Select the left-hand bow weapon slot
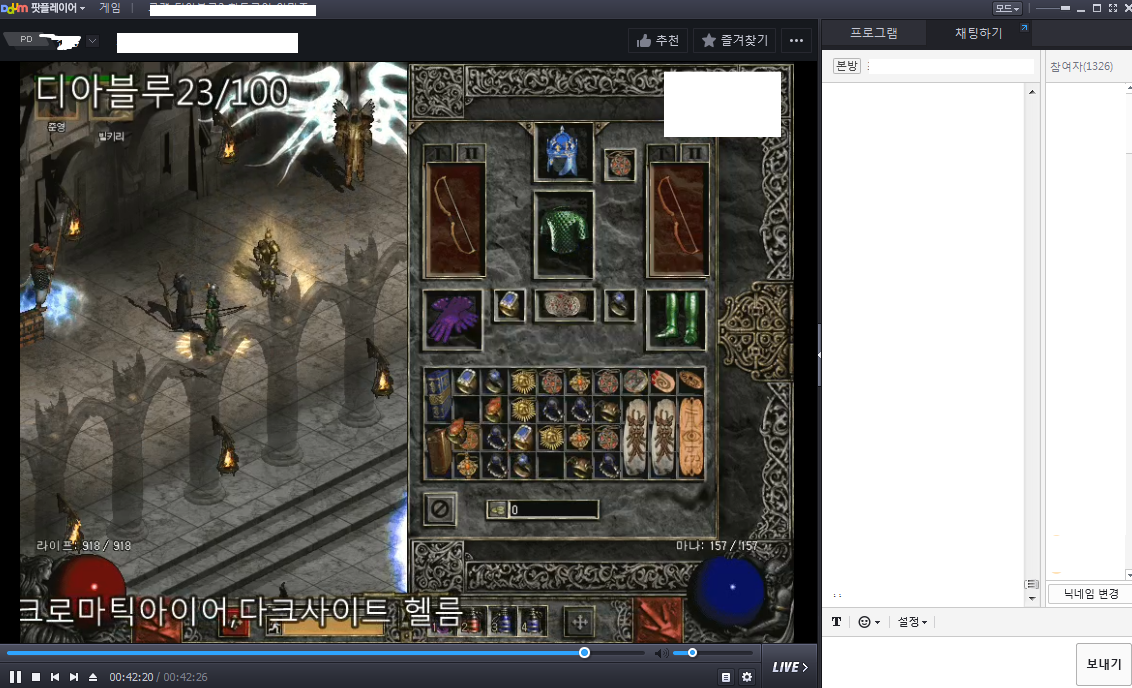Image resolution: width=1132 pixels, height=688 pixels. pos(454,220)
